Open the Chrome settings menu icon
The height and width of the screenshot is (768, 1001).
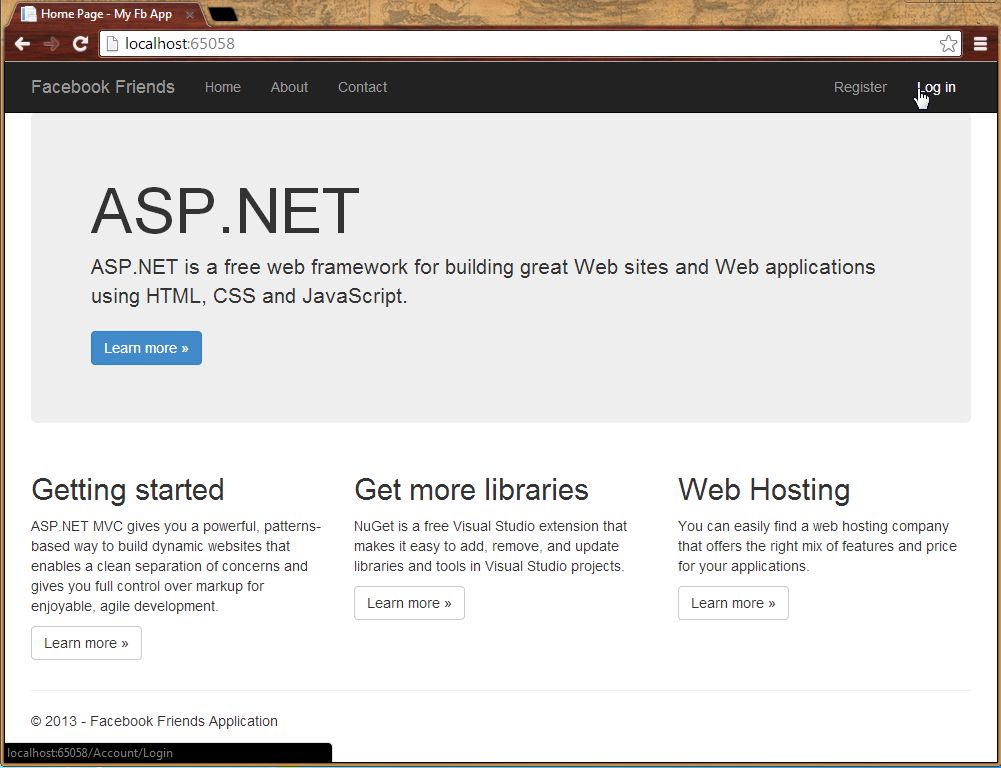[x=981, y=43]
